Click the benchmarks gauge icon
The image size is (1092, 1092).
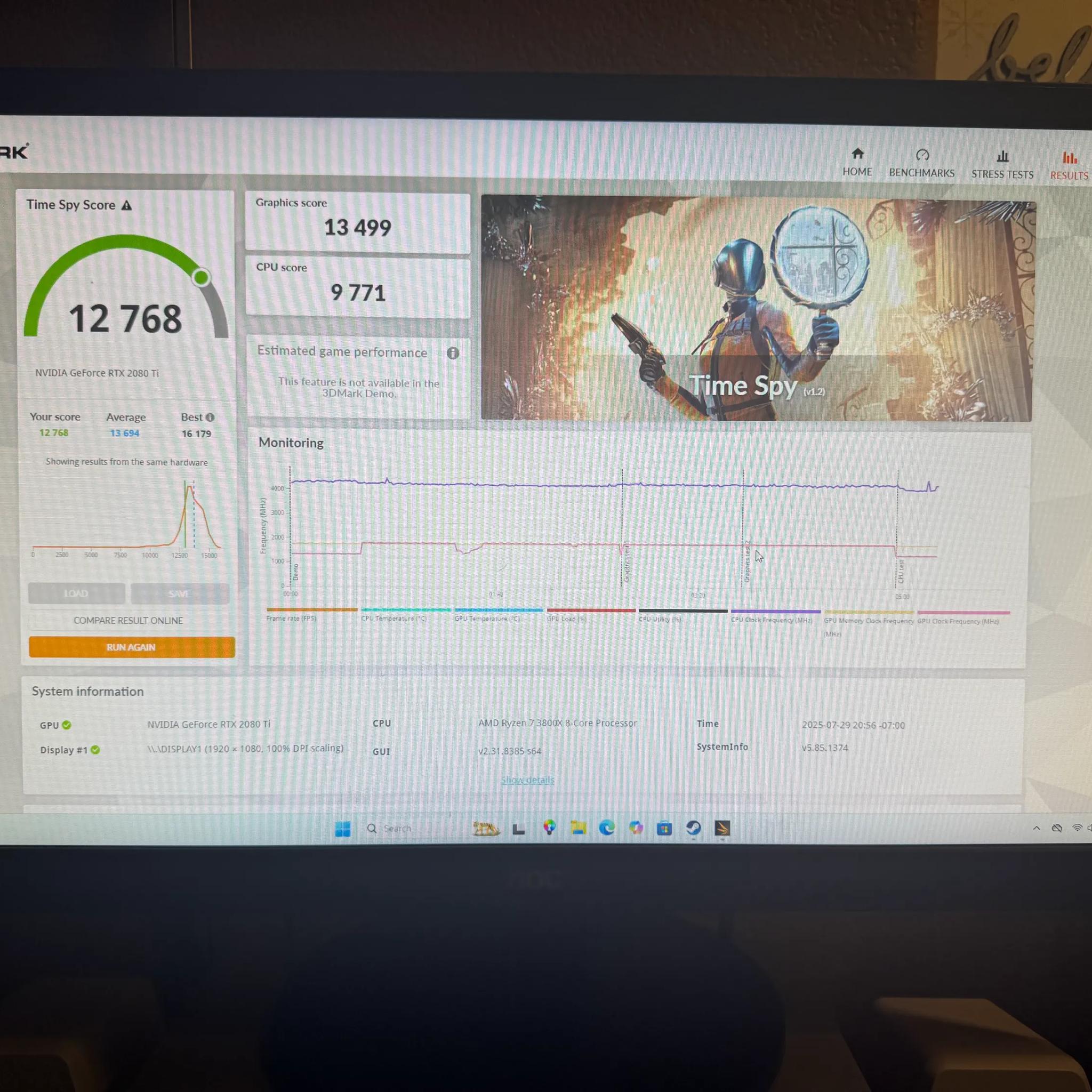pos(922,155)
